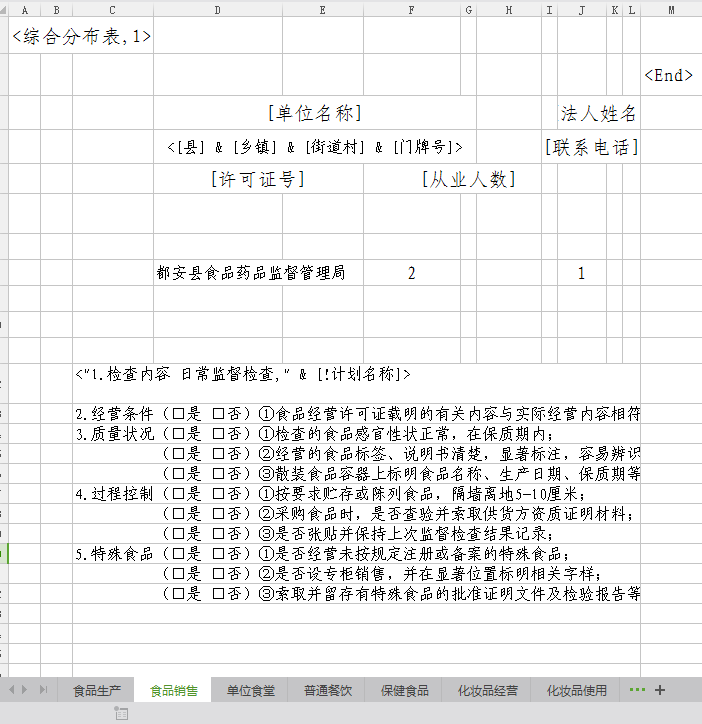Select column D by its header
702x724 pixels.
217,9
